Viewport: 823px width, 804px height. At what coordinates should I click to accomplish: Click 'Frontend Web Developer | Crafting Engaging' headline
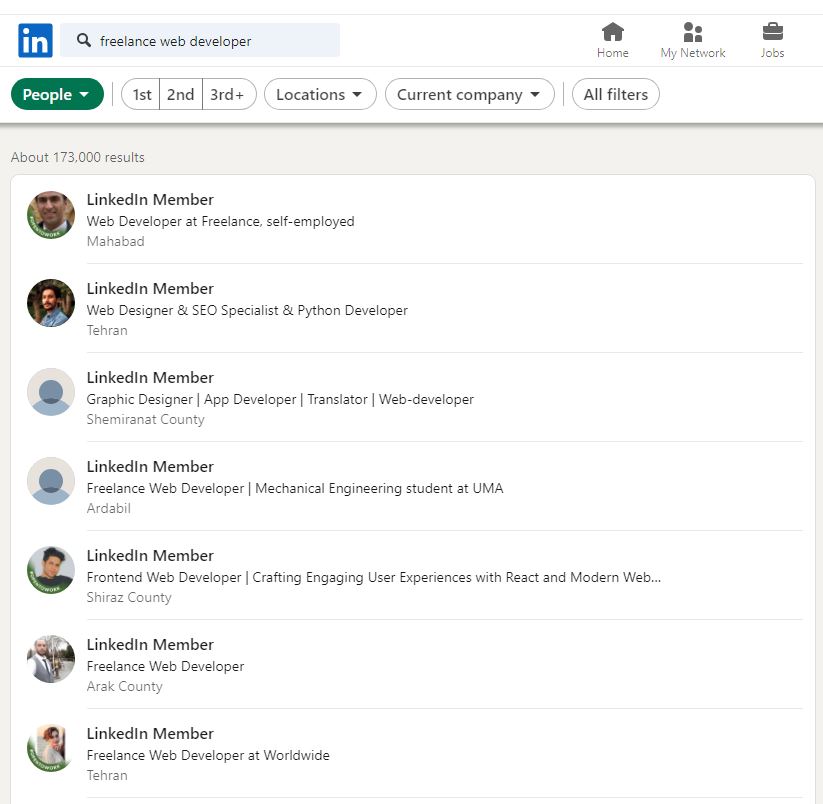pos(374,577)
